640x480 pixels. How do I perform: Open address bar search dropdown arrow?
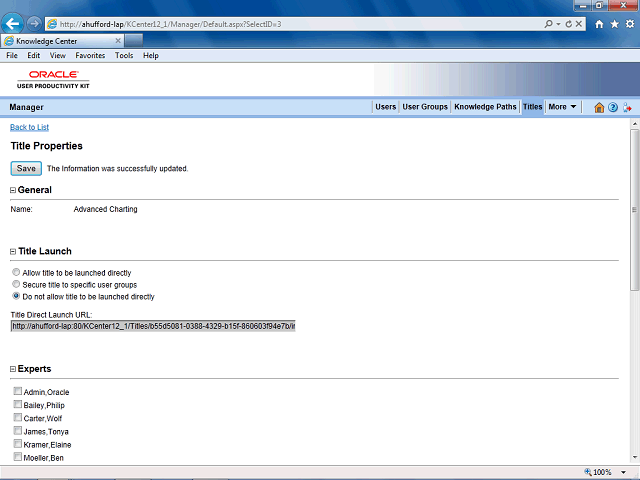pyautogui.click(x=558, y=24)
